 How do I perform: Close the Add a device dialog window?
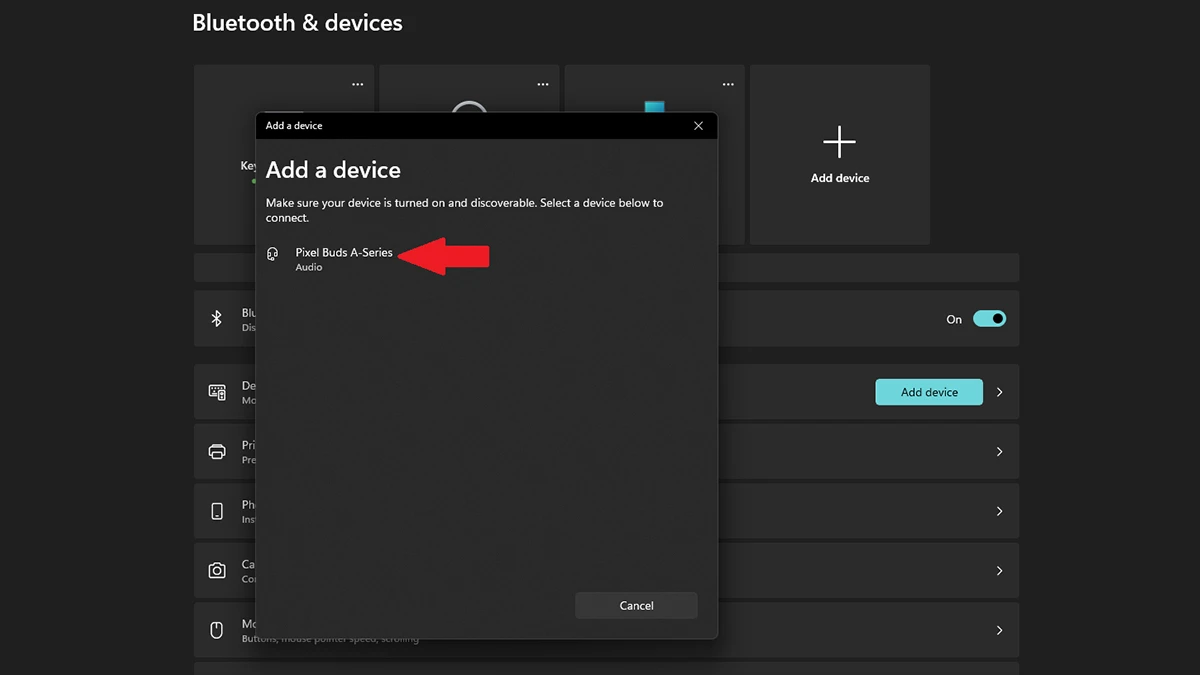click(698, 125)
